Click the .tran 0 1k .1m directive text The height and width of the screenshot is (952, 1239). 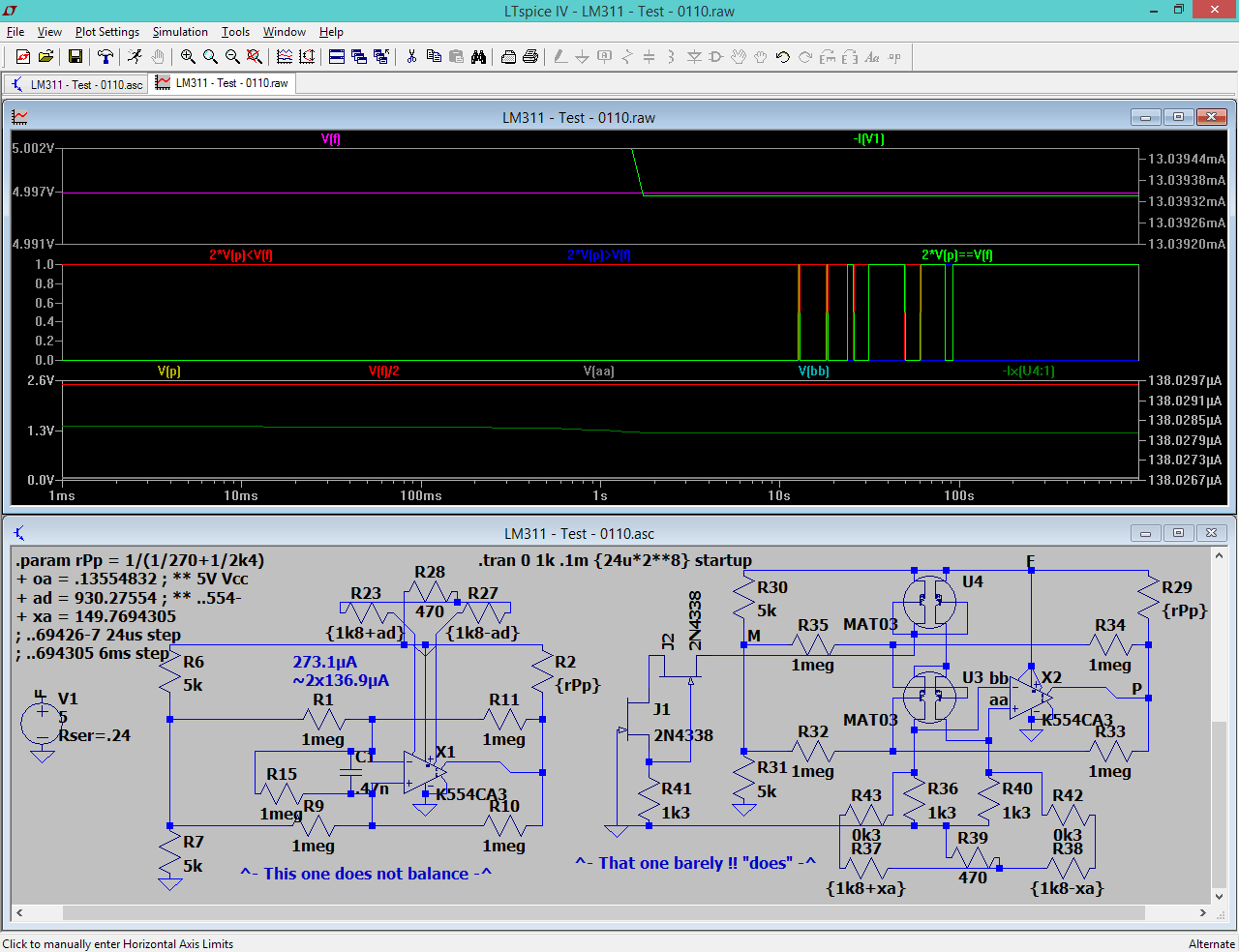(x=615, y=560)
